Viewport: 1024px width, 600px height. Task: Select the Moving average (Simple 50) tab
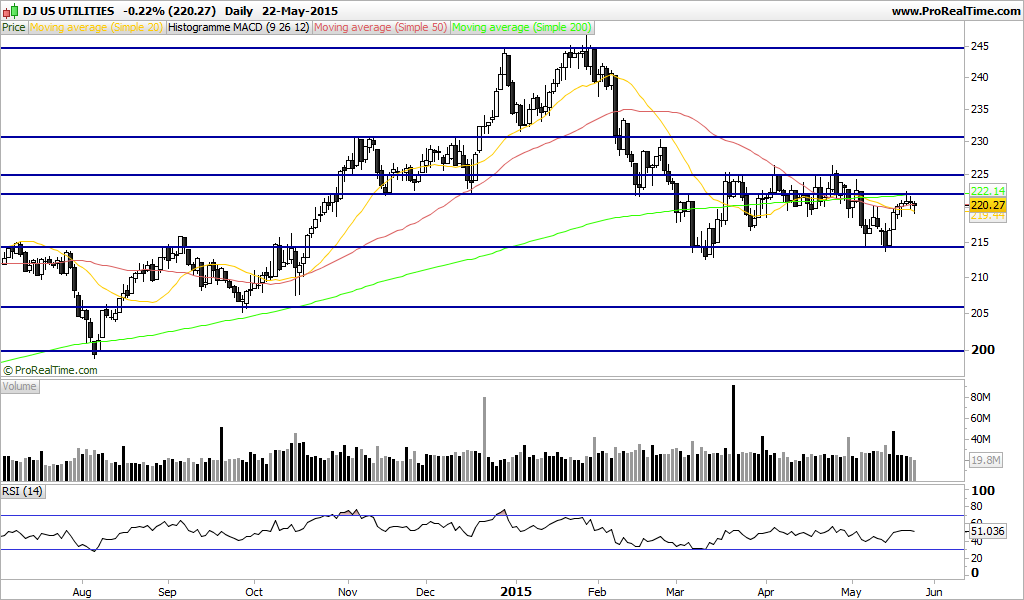(x=381, y=27)
